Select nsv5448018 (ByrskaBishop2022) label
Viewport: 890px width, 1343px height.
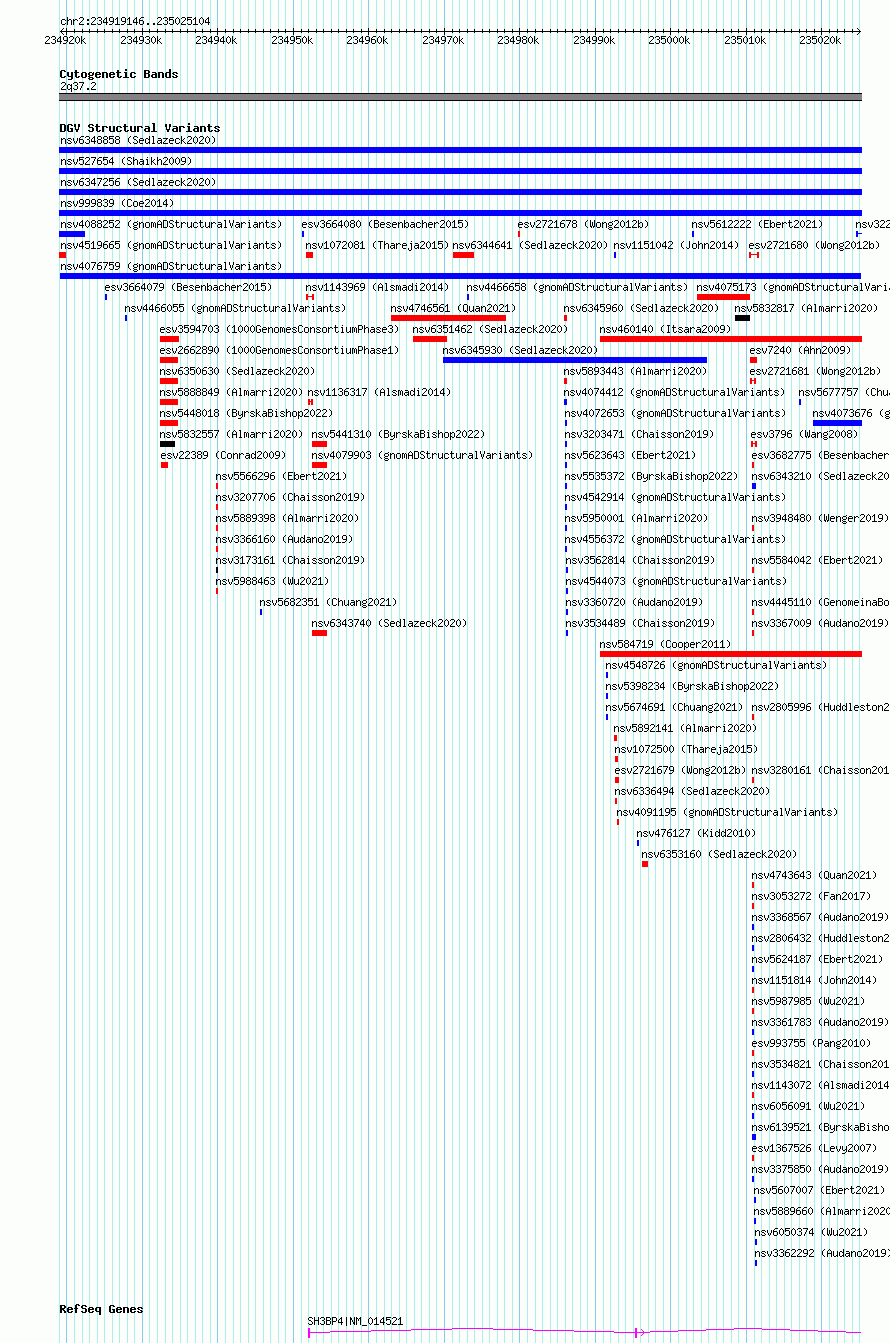click(x=246, y=413)
